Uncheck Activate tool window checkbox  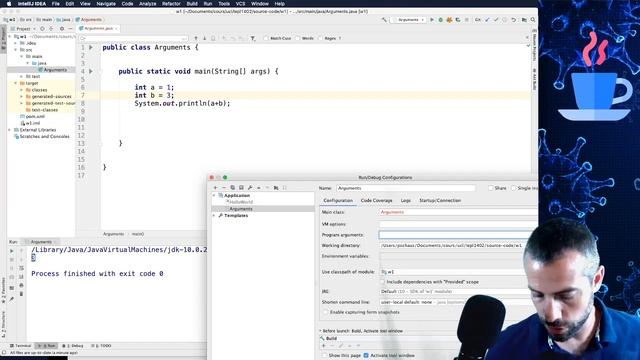(x=366, y=356)
